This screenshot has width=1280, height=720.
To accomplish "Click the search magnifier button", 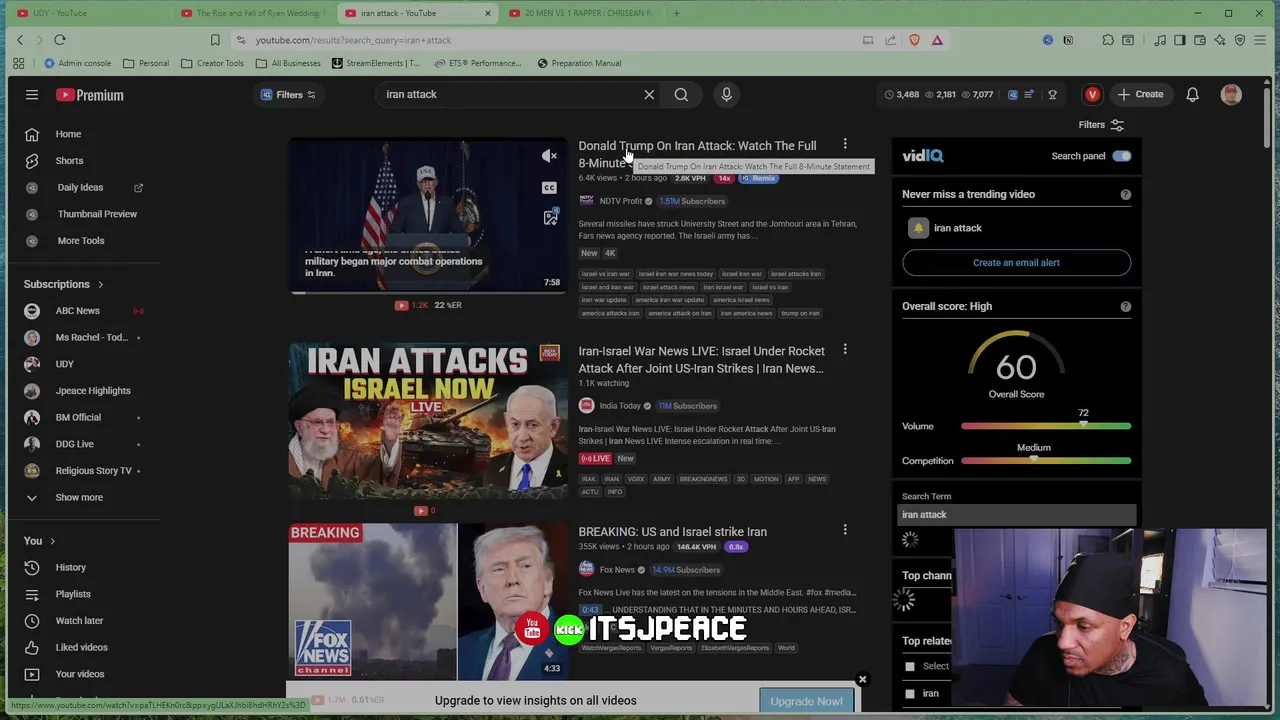I will [681, 95].
